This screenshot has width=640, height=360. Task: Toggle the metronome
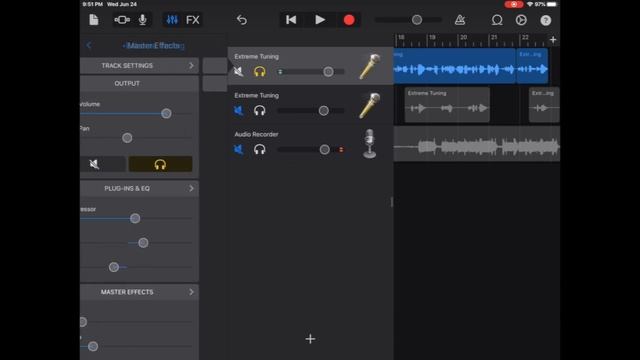pos(460,20)
